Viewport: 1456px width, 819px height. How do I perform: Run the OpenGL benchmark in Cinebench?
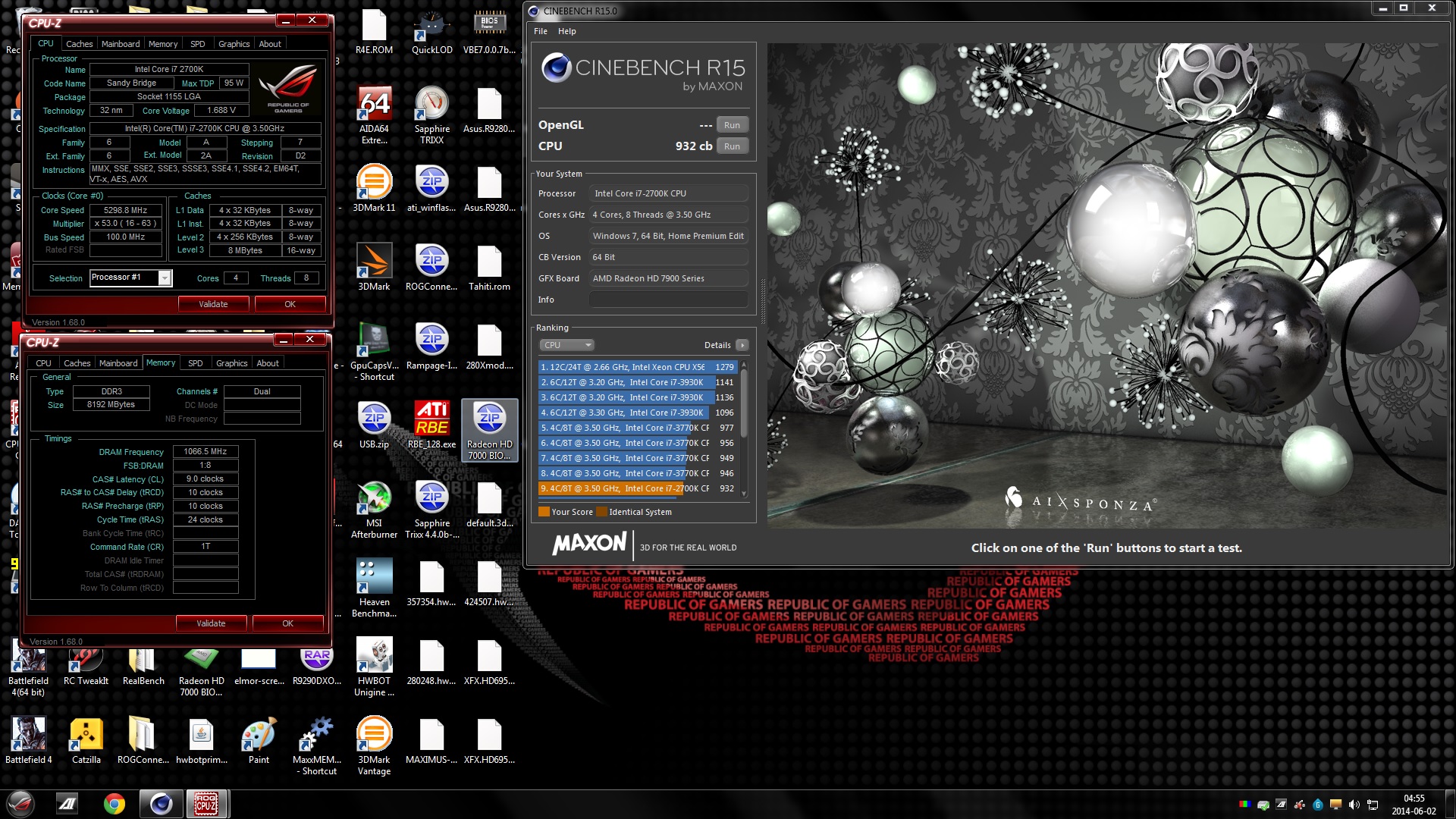pyautogui.click(x=732, y=125)
